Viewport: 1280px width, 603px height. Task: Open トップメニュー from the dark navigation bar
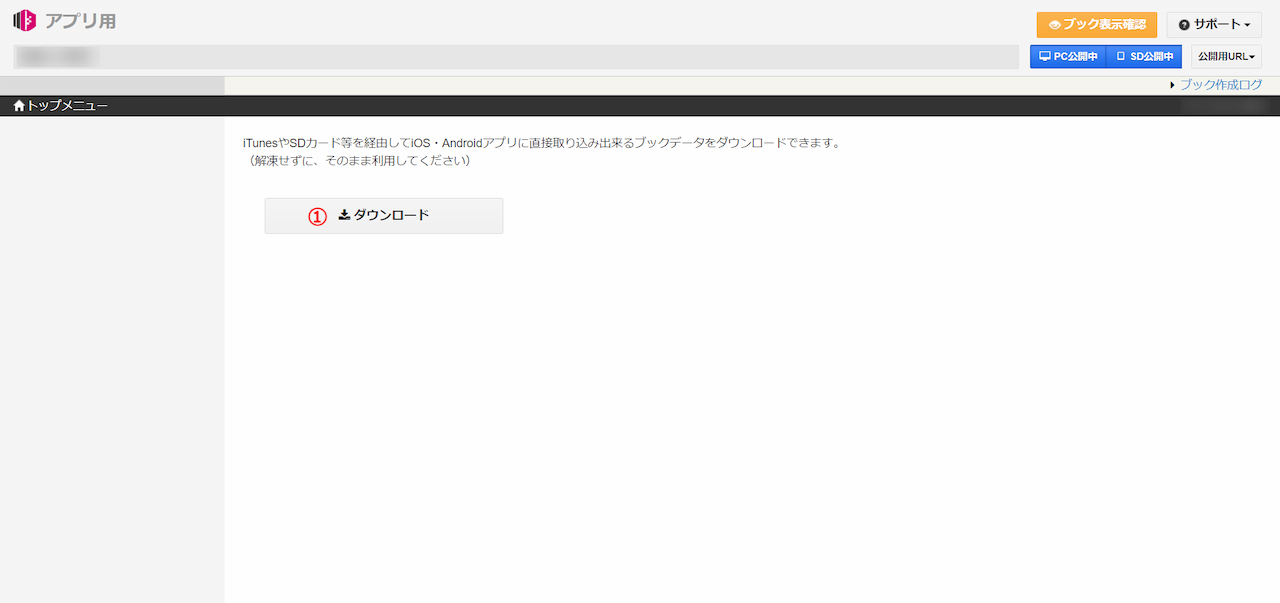[65, 103]
